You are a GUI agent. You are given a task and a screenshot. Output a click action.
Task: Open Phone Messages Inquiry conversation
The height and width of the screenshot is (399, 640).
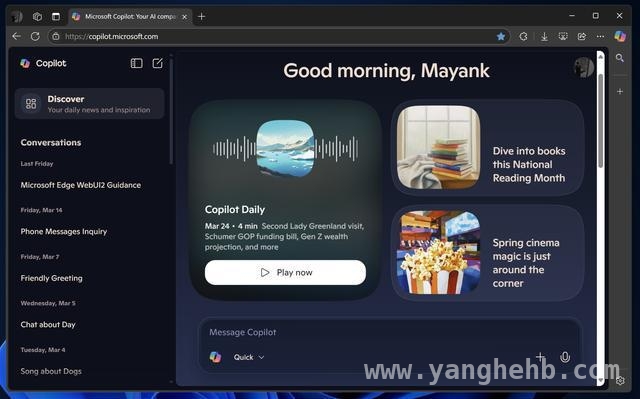tap(64, 232)
